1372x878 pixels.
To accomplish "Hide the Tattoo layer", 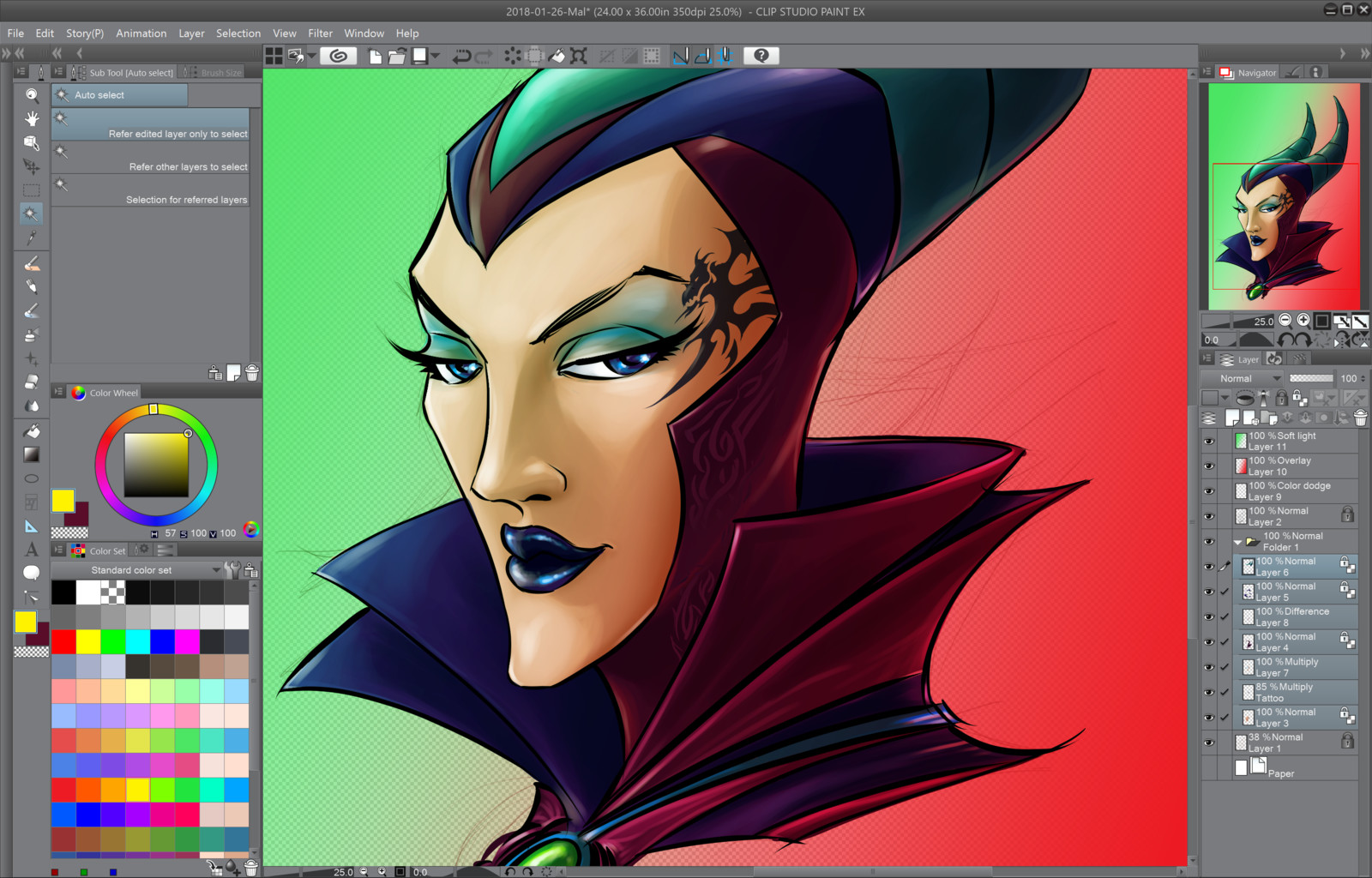I will point(1209,693).
